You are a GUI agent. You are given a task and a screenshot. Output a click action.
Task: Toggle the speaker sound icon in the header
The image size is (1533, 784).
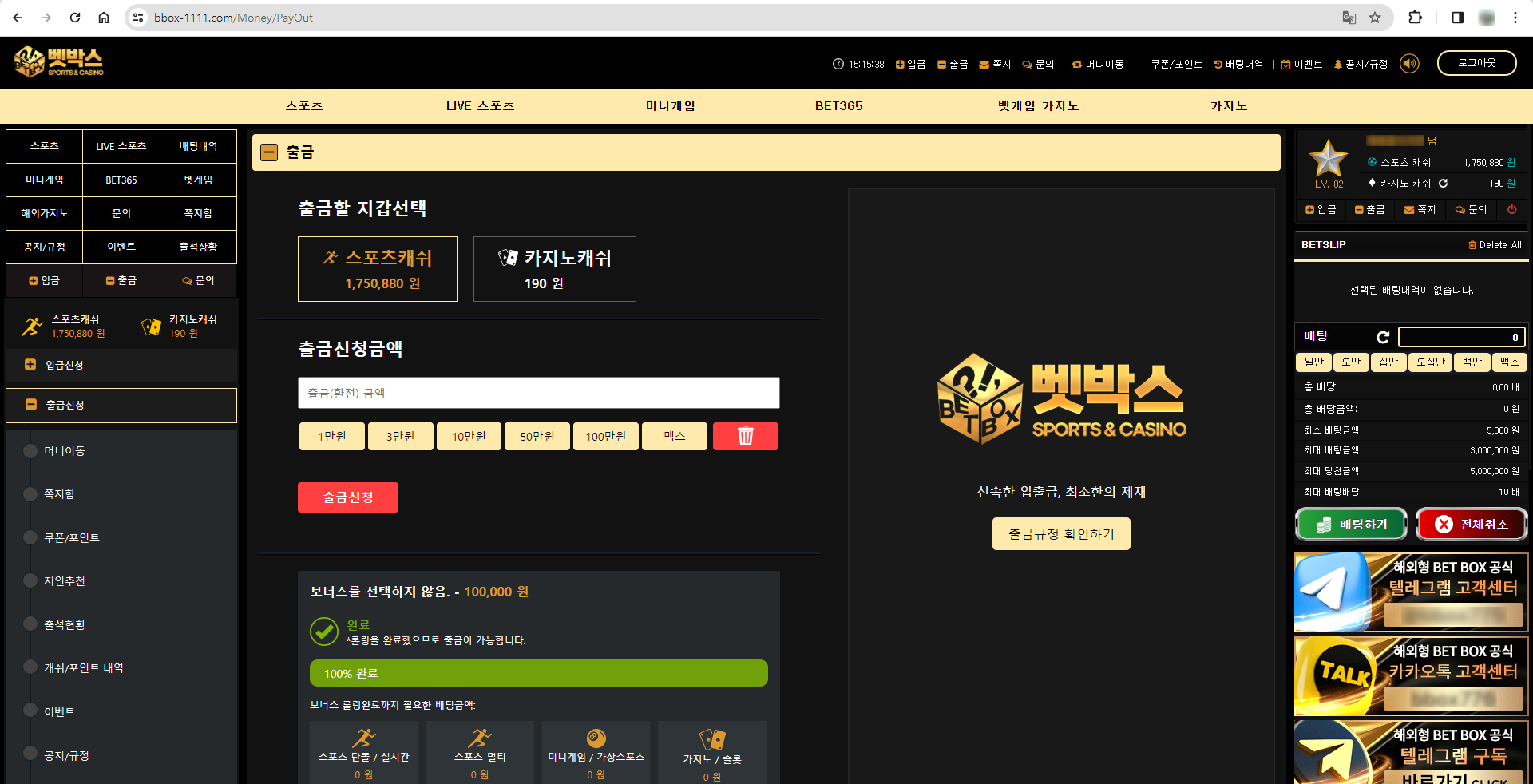click(x=1410, y=64)
